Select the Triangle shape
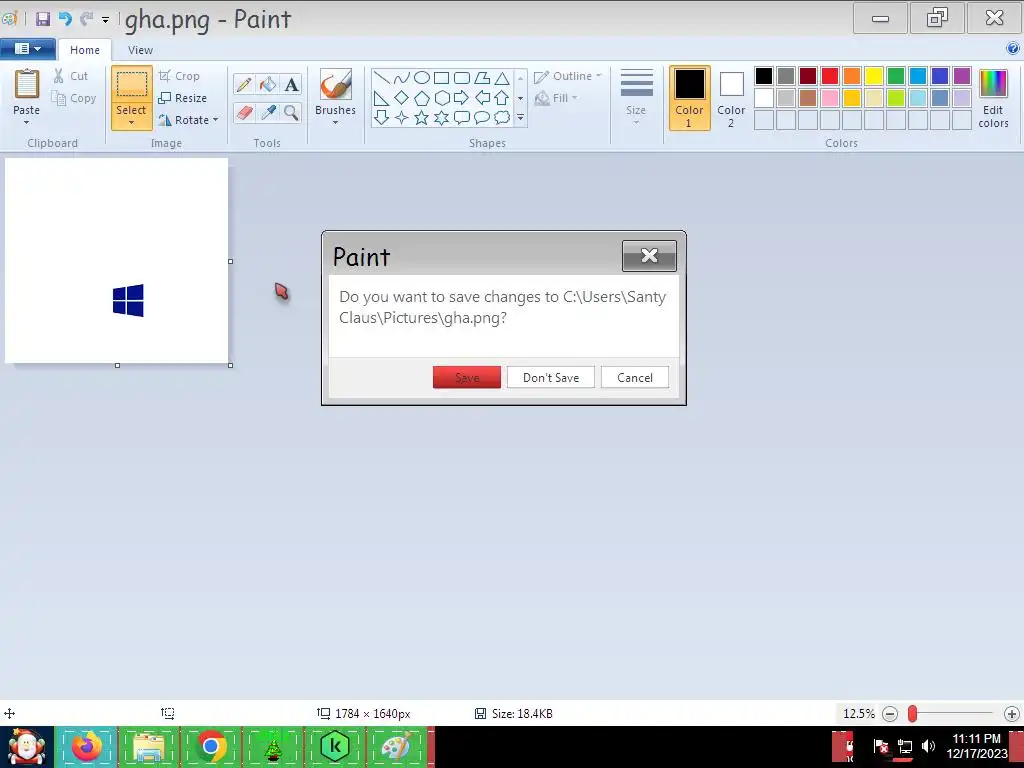 click(x=502, y=78)
